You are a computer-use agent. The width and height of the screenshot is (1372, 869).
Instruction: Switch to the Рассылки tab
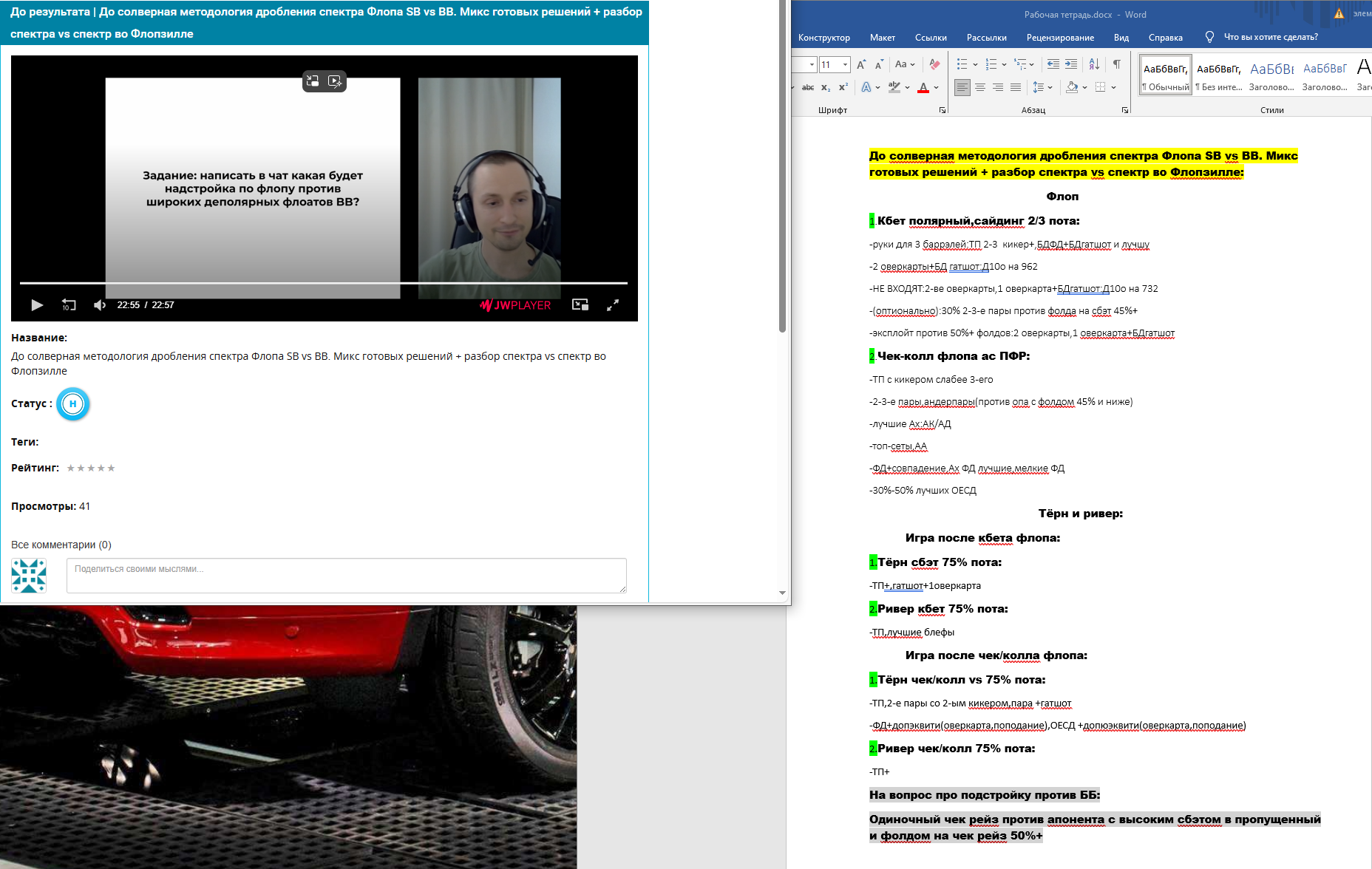[x=986, y=37]
